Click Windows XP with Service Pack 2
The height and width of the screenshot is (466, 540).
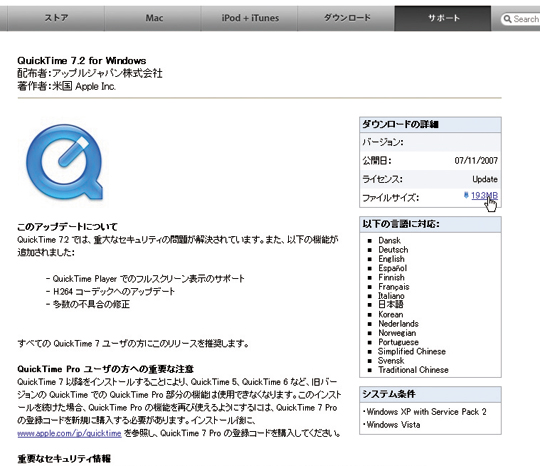(x=426, y=412)
